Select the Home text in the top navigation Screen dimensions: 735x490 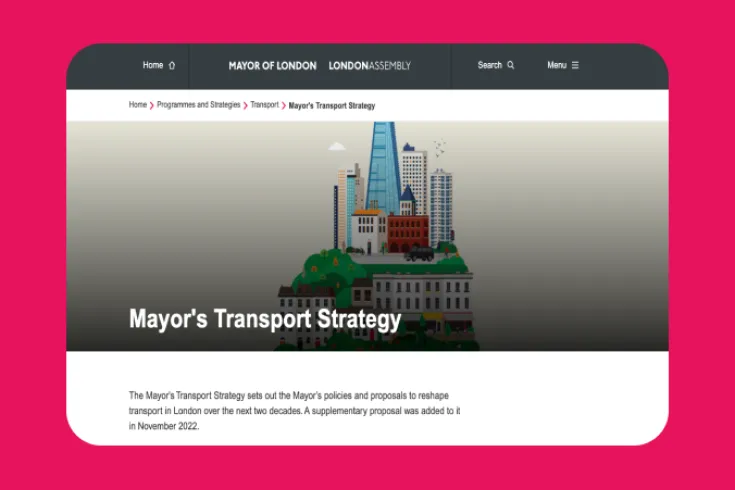pyautogui.click(x=153, y=66)
